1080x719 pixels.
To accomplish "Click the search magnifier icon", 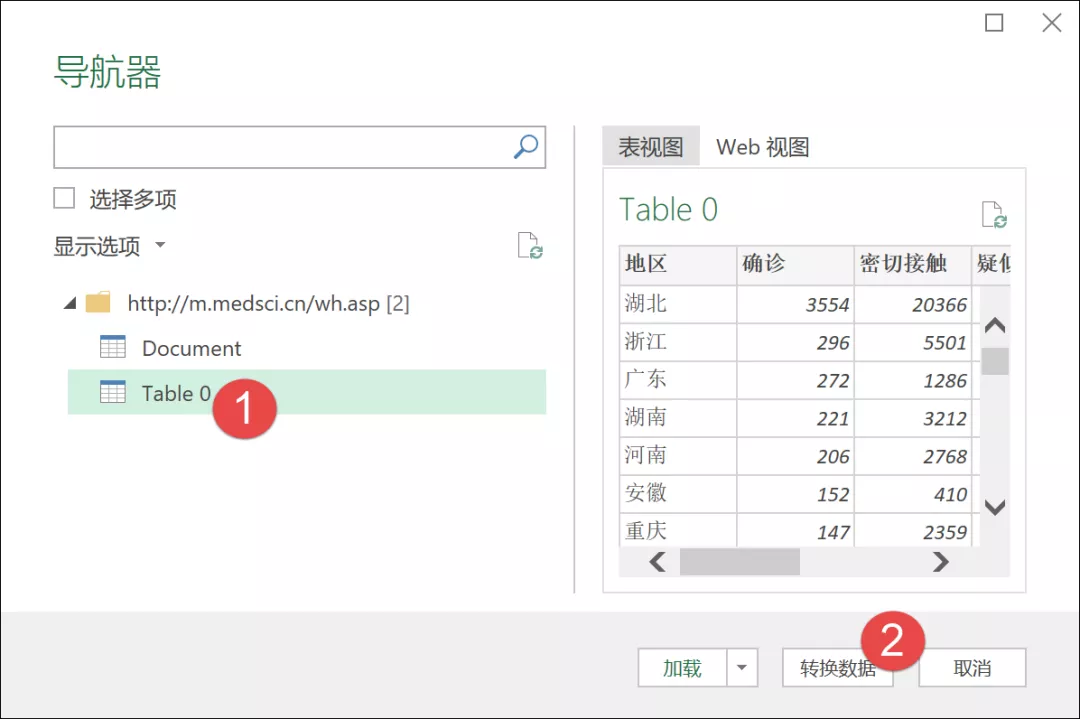I will (526, 147).
